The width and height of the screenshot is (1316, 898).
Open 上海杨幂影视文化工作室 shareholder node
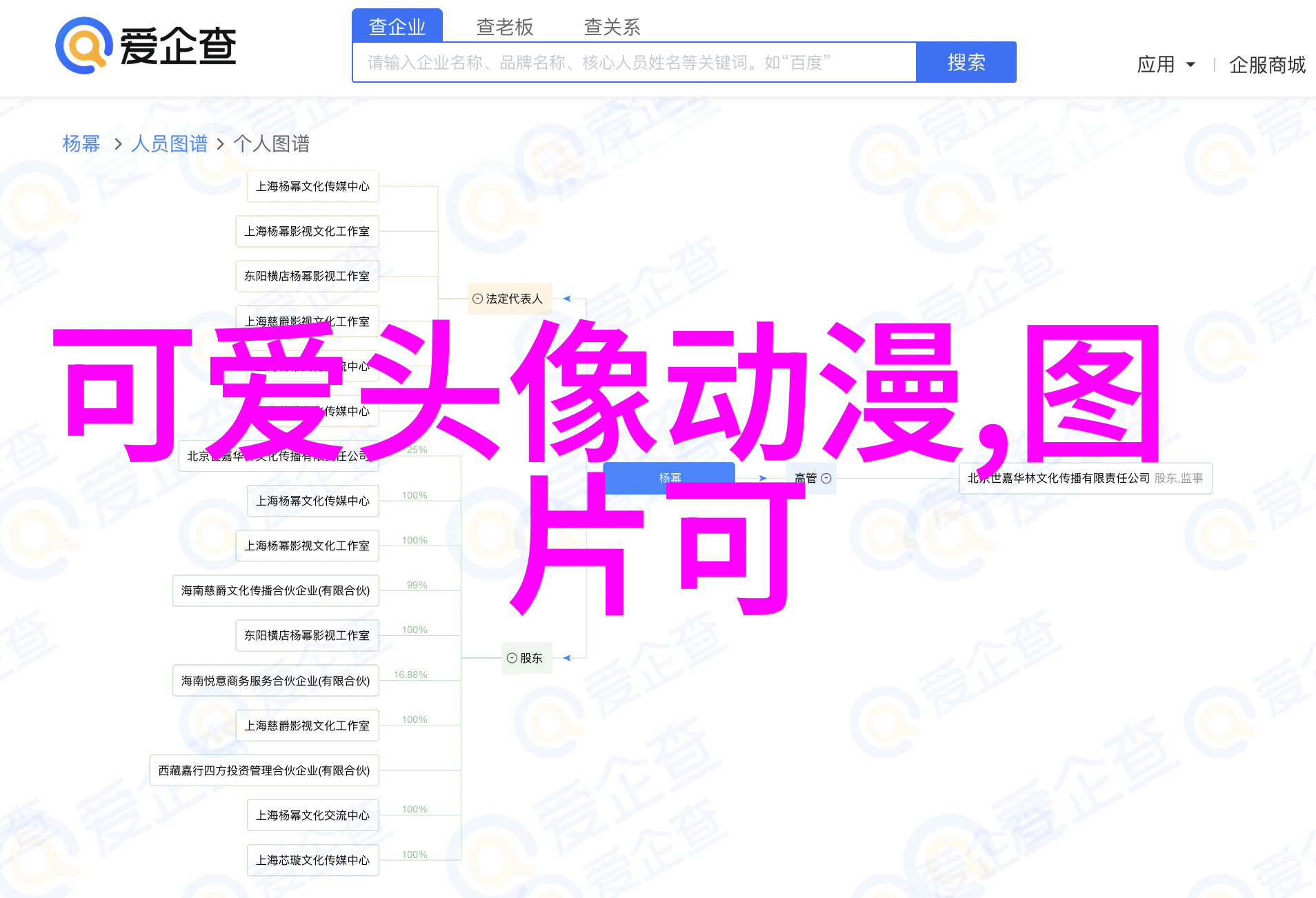coord(307,546)
